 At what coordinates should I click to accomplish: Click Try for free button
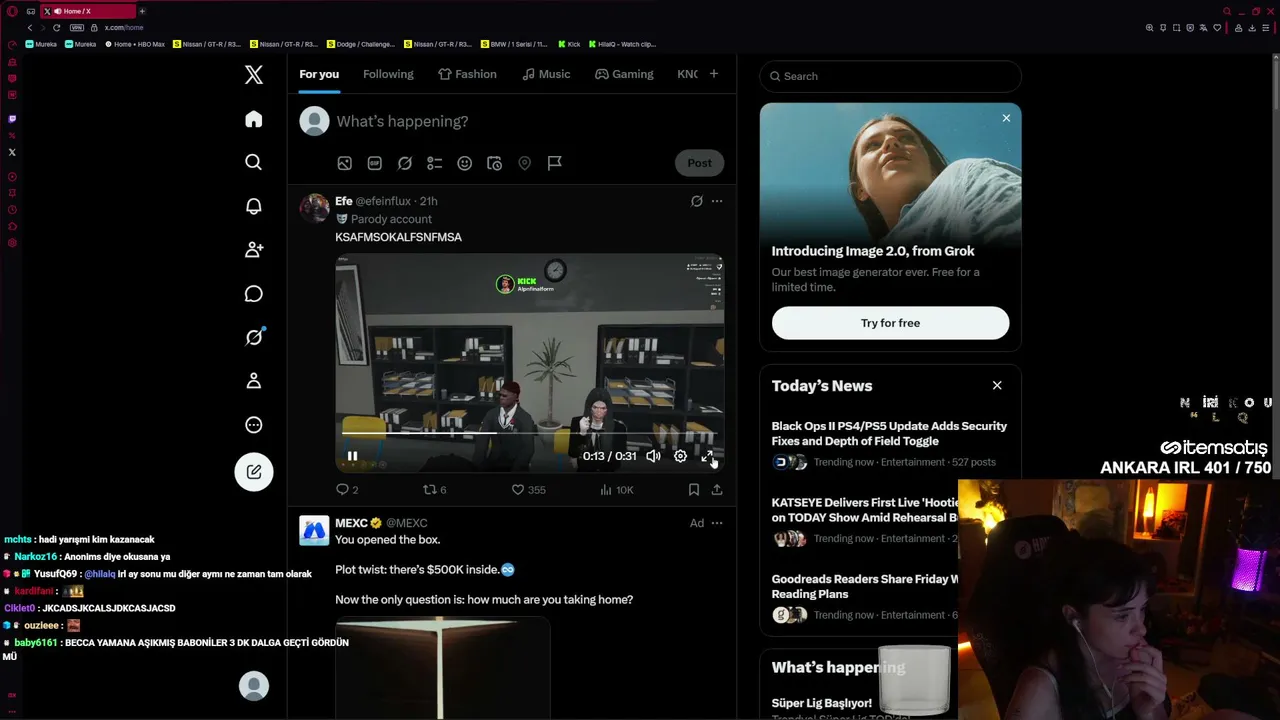coord(890,323)
